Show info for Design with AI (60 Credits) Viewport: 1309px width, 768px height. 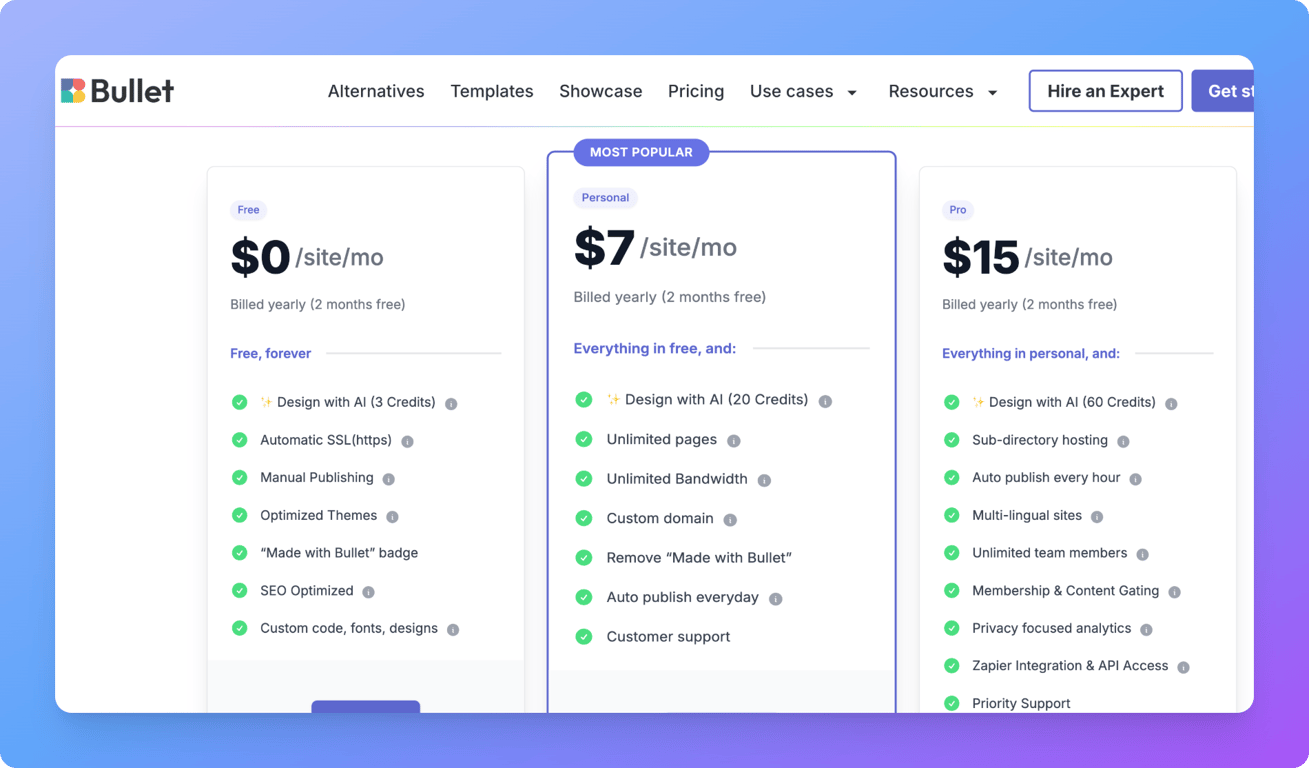[1171, 404]
